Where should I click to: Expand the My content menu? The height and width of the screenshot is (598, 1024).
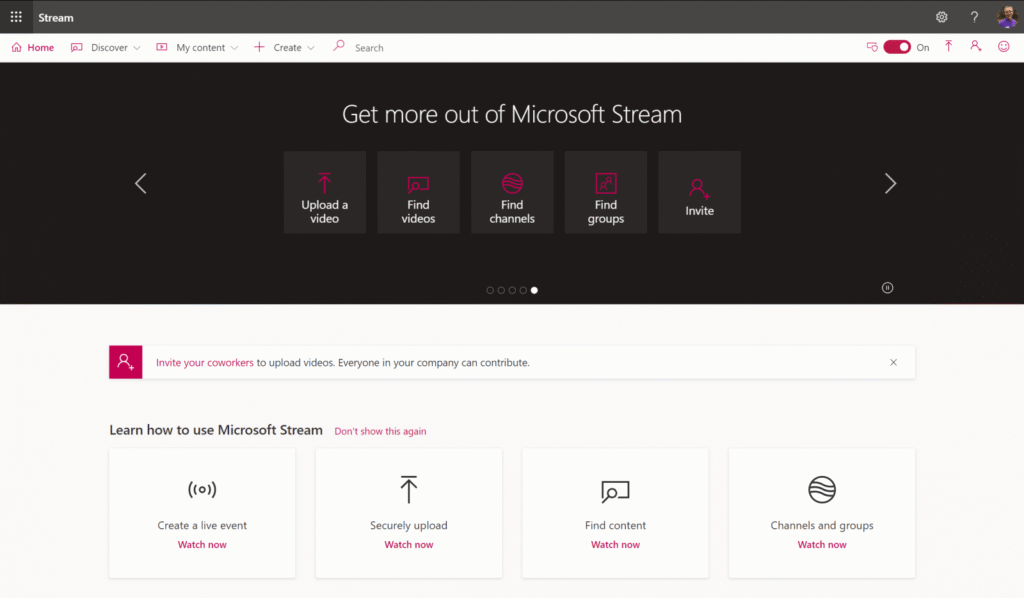tap(197, 48)
